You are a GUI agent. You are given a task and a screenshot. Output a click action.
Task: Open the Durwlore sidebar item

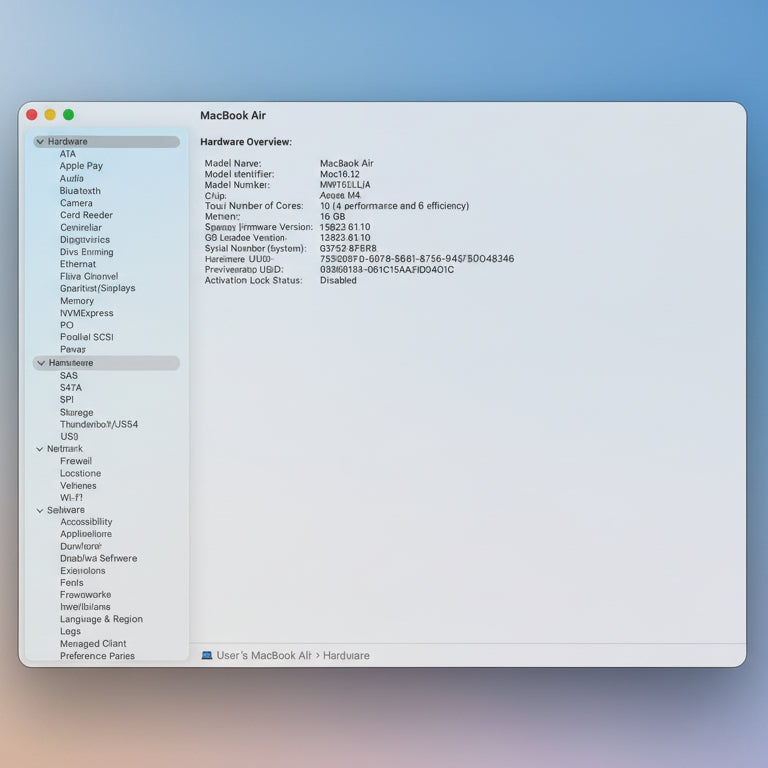tap(81, 546)
